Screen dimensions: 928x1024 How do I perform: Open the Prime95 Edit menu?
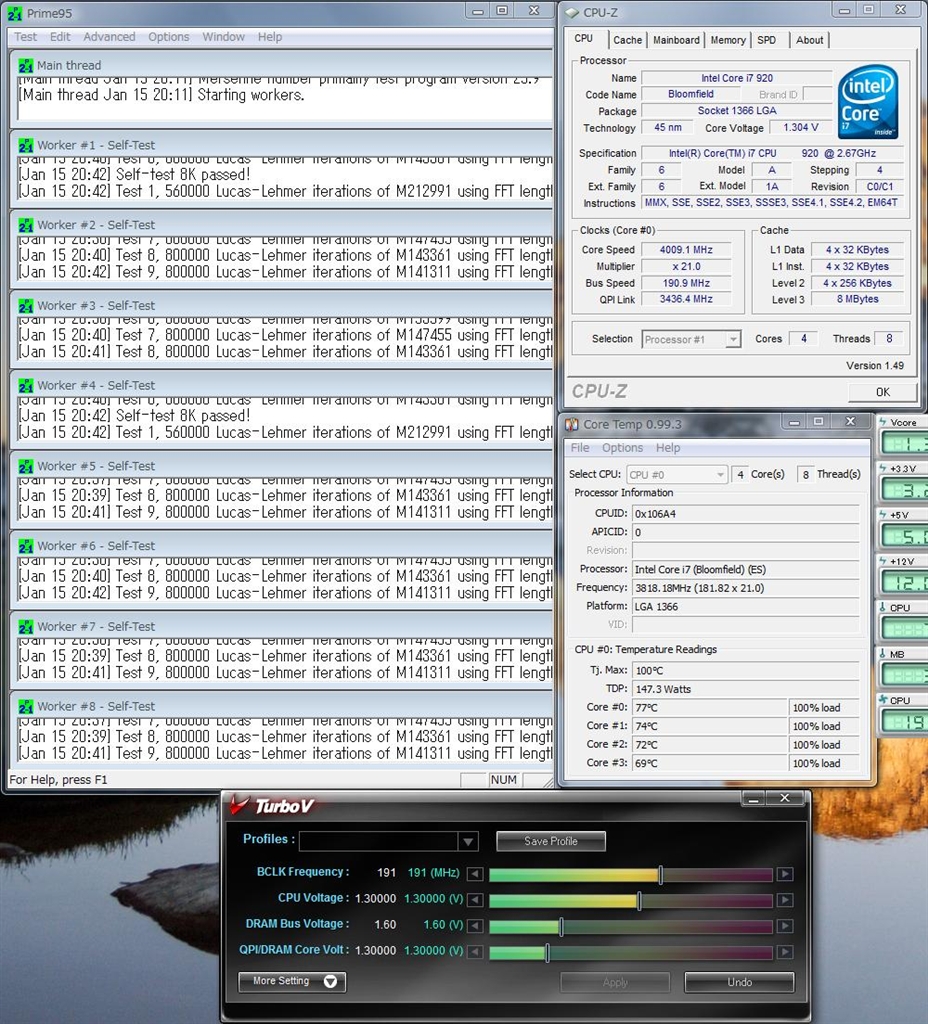[x=59, y=37]
